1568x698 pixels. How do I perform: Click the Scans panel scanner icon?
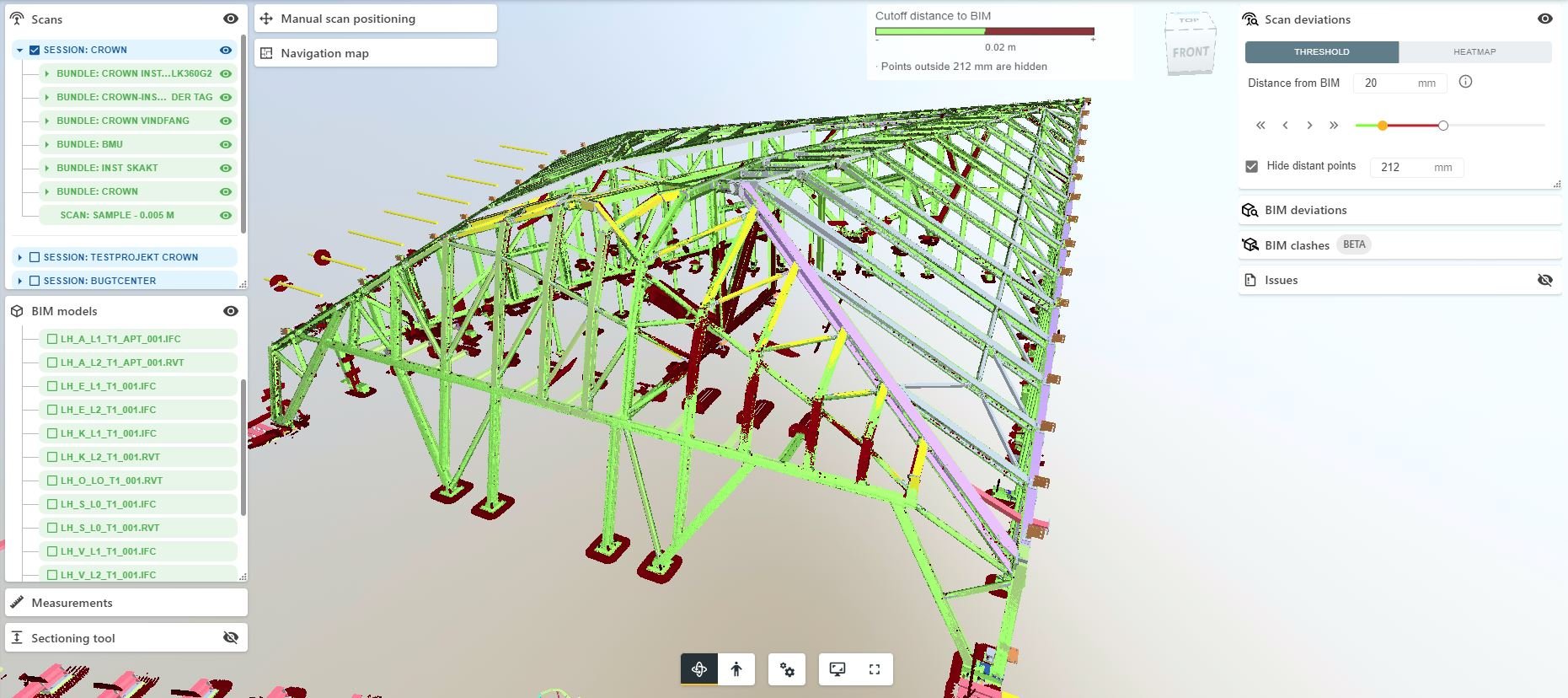pos(17,19)
